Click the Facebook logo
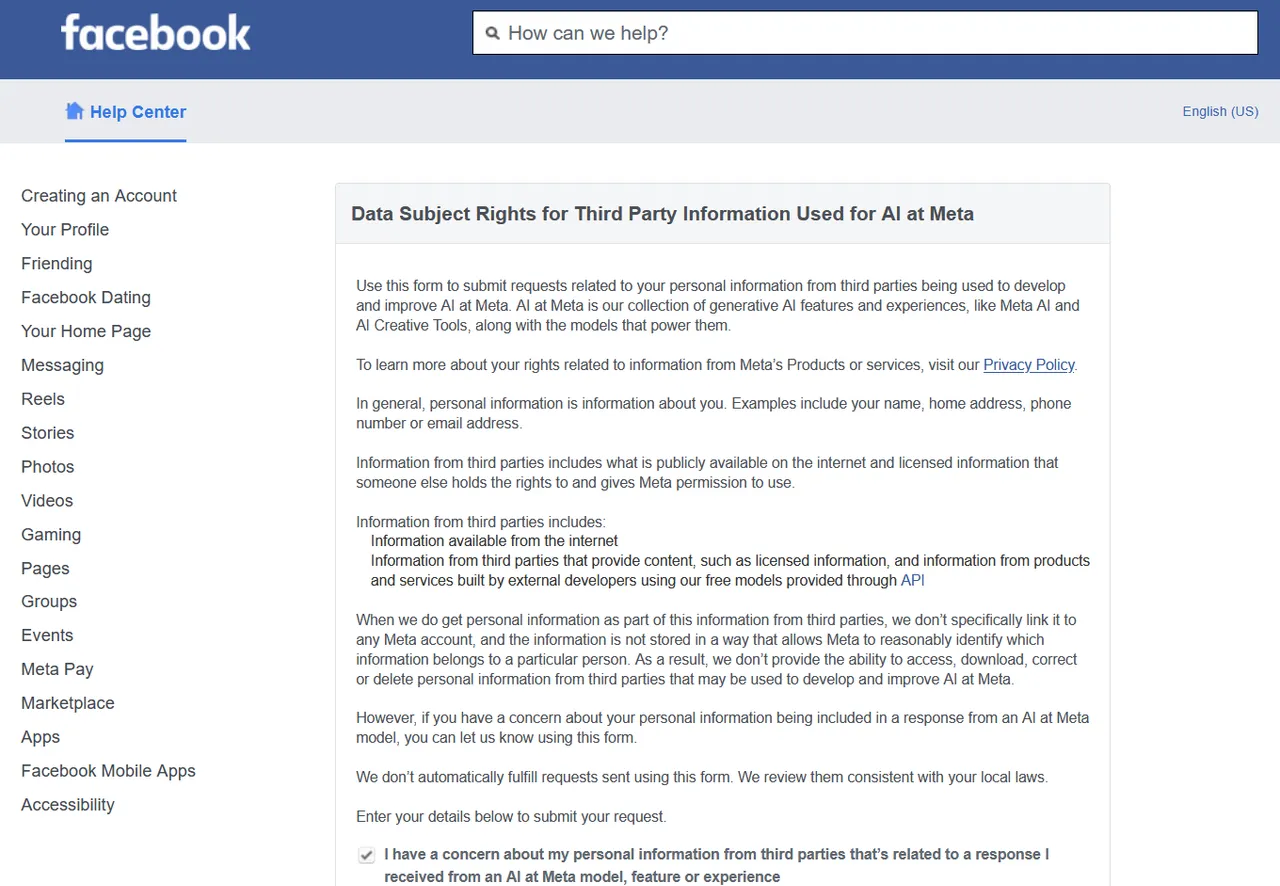Image resolution: width=1280 pixels, height=886 pixels. 156,33
